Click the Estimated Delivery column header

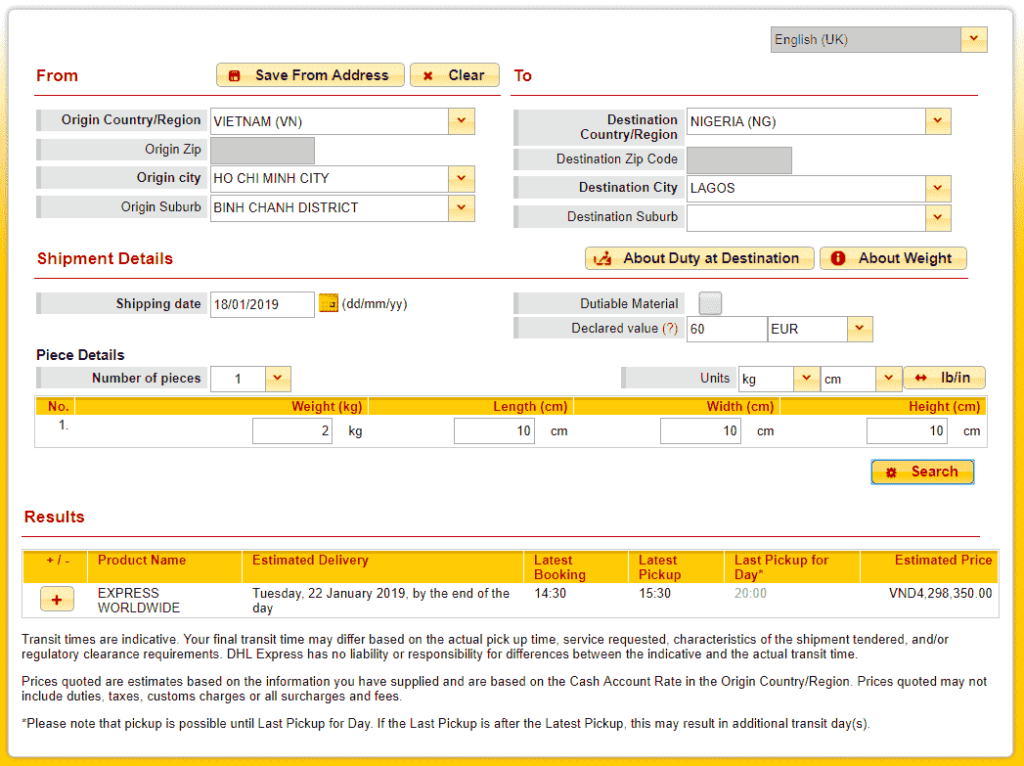click(310, 560)
